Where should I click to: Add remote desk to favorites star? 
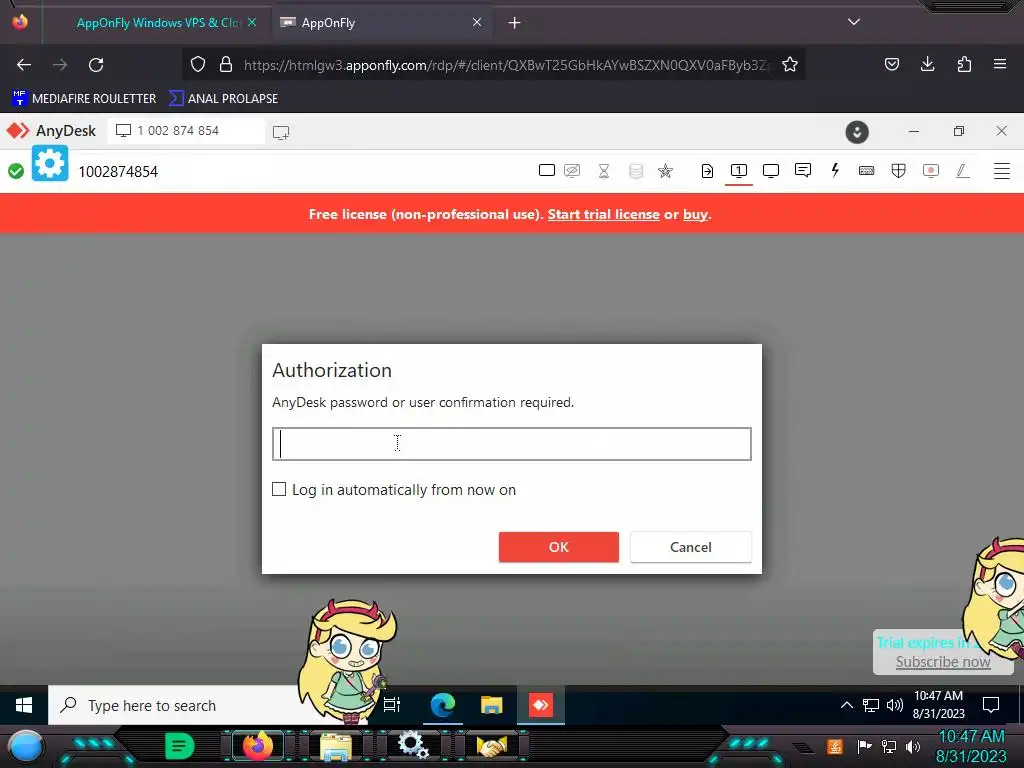coord(665,171)
